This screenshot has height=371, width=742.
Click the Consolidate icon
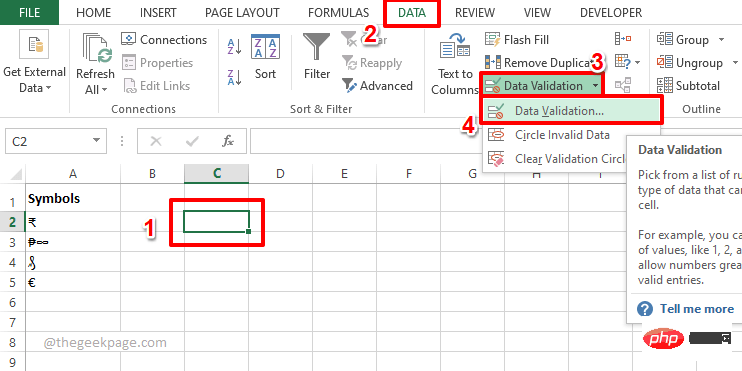pos(623,39)
